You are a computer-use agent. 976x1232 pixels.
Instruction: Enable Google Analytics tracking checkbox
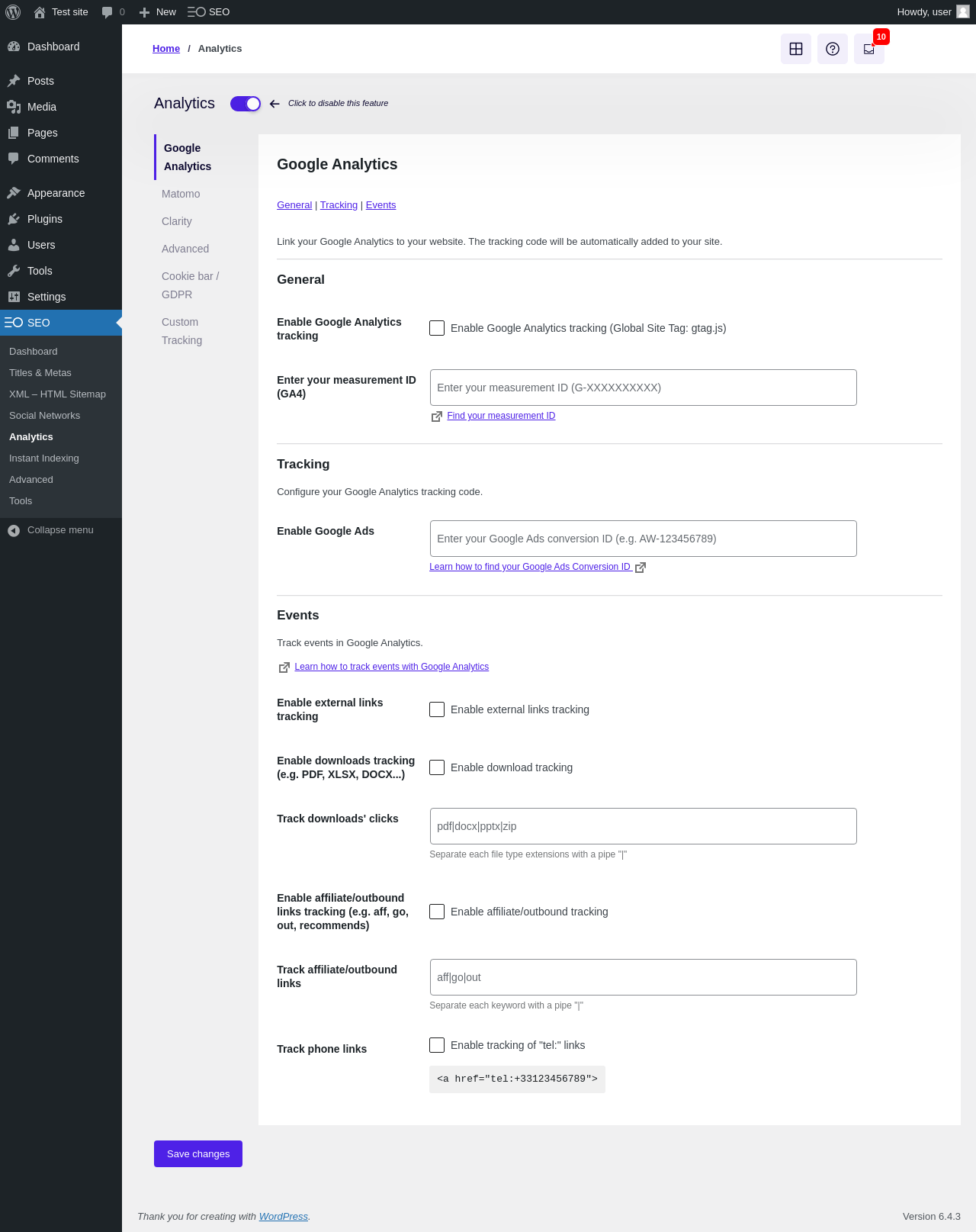point(437,328)
